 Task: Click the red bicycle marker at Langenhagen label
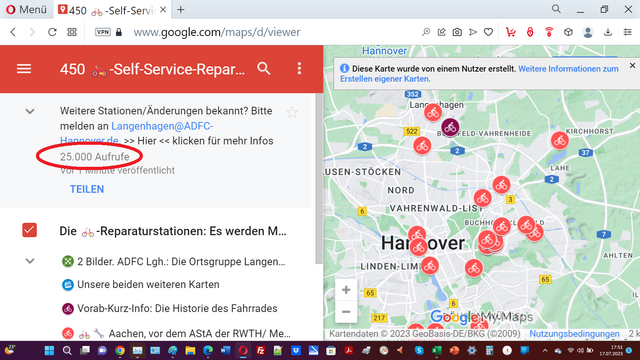(433, 112)
